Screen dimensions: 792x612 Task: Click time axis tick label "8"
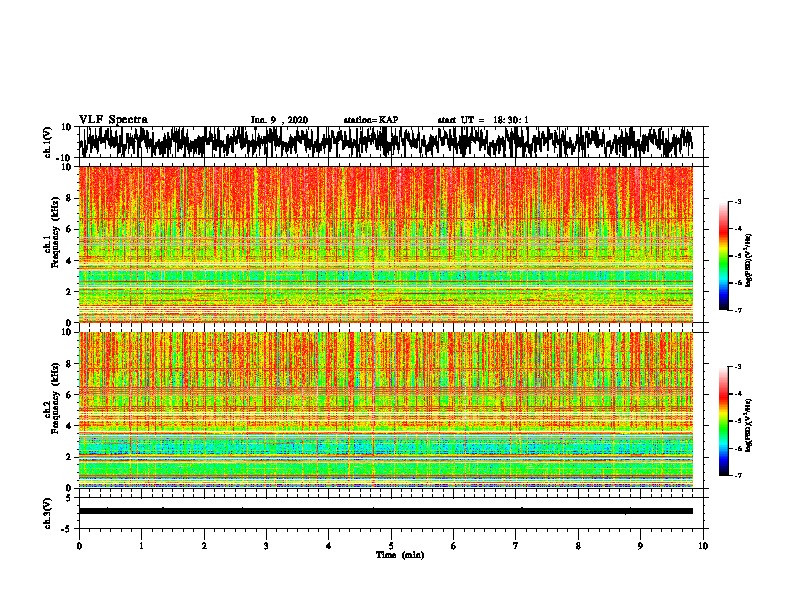coord(578,546)
